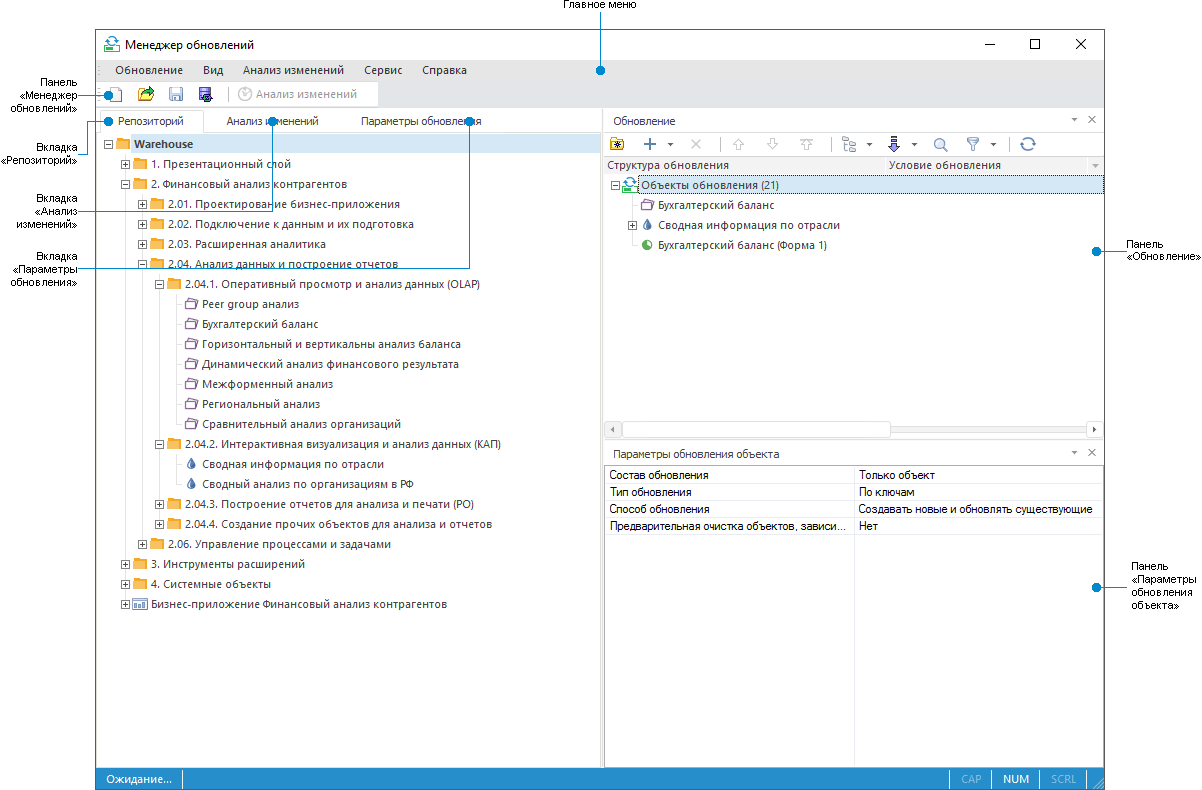Collapse 2. Финансовый анализ контрагентов
Viewport: 1202px width, 790px height.
click(125, 184)
